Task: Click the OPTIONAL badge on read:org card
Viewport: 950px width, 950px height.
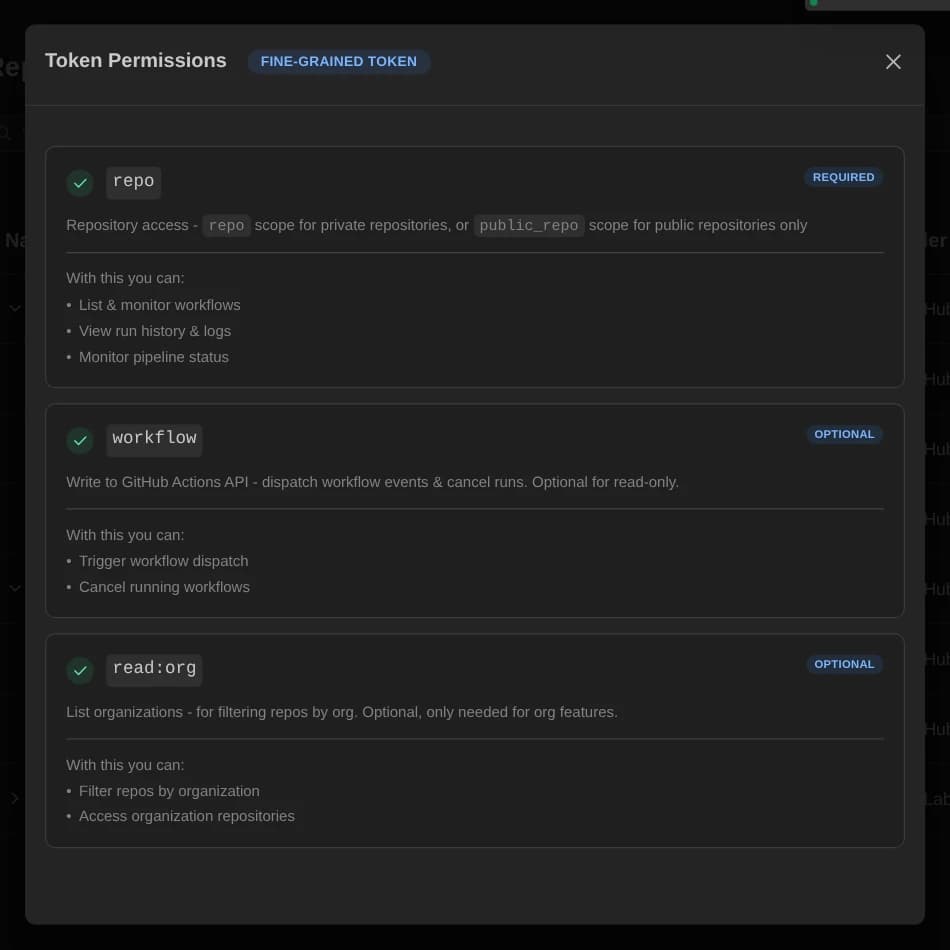Action: (x=844, y=664)
